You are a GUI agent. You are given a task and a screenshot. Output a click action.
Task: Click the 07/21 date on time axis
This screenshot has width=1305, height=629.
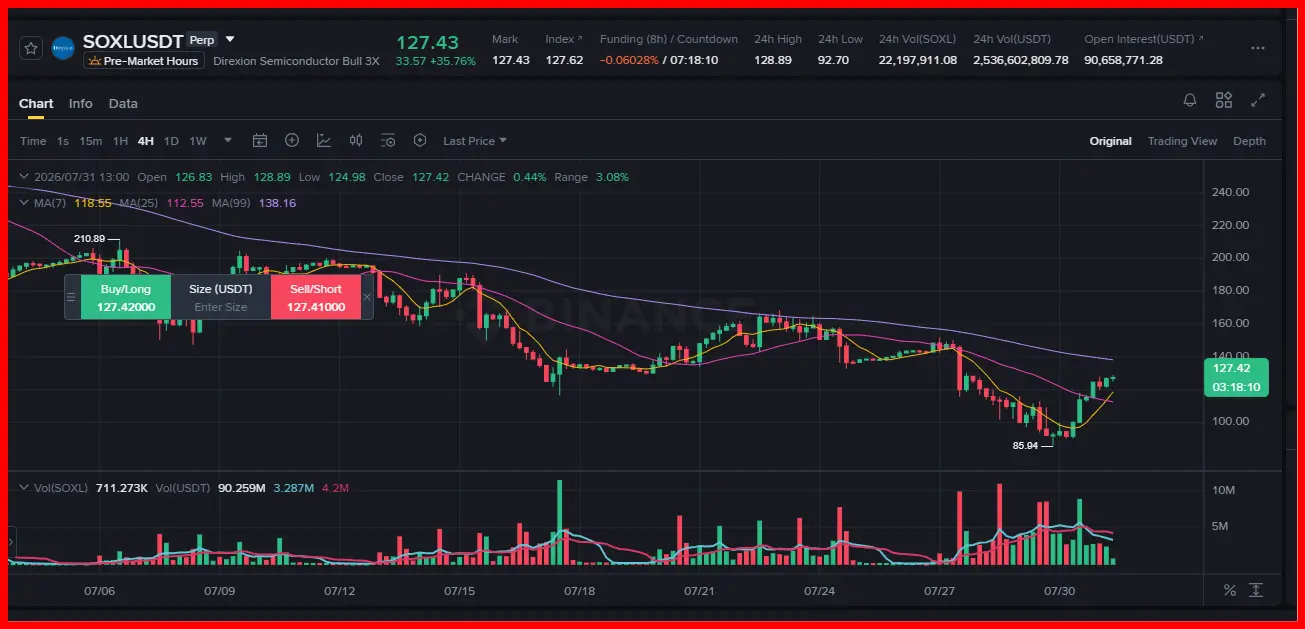click(699, 591)
